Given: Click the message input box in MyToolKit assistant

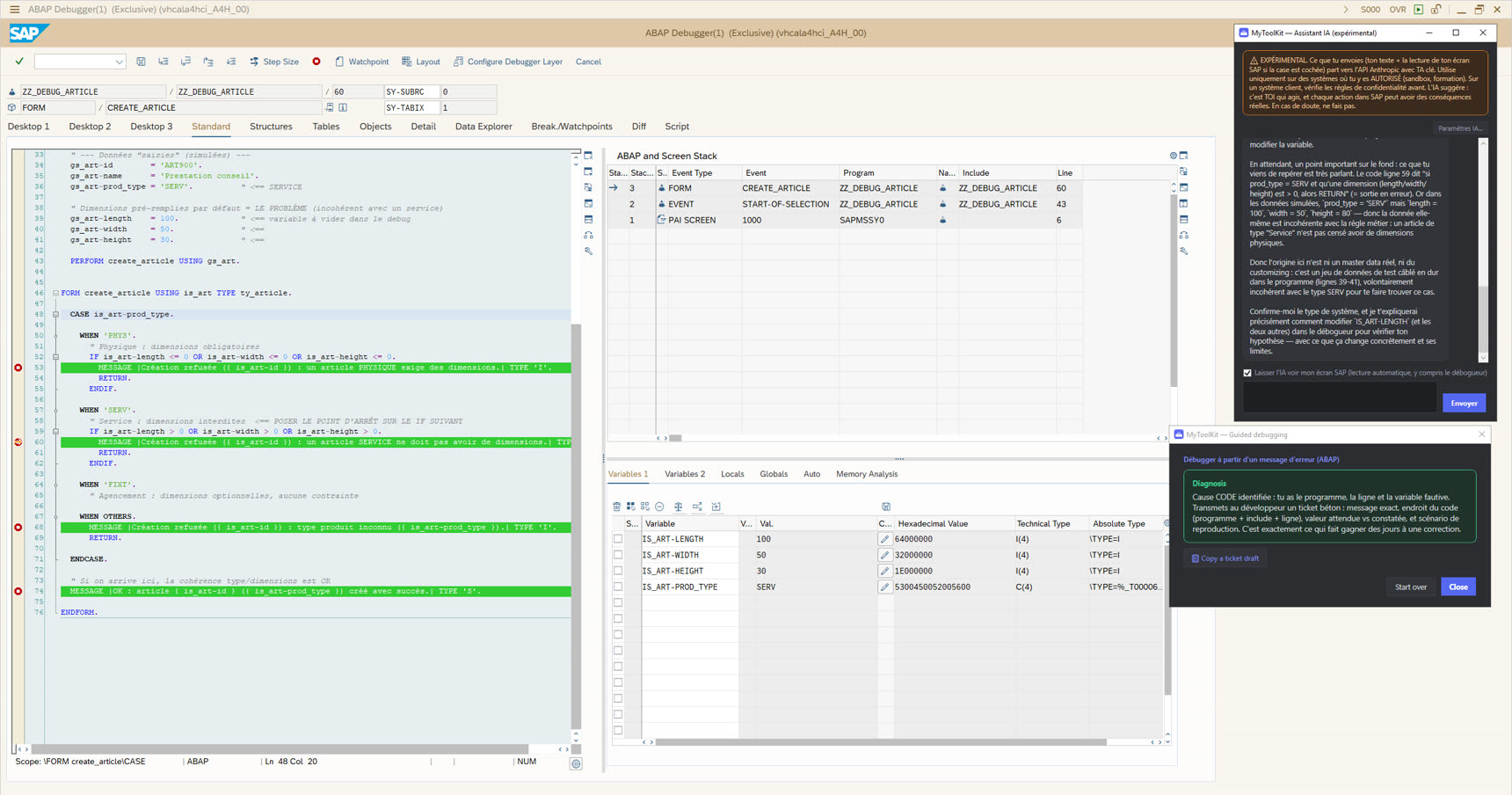Looking at the screenshot, I should click(x=1340, y=397).
